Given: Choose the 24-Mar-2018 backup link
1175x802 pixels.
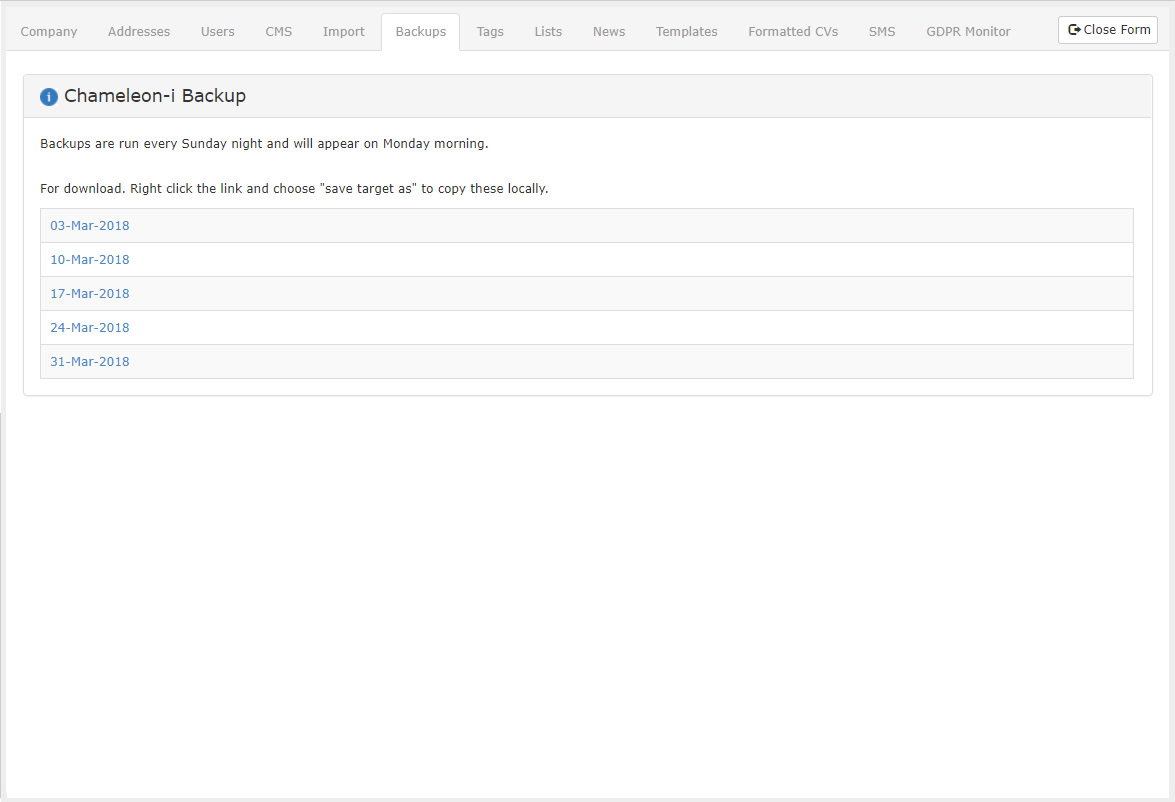Looking at the screenshot, I should [90, 328].
